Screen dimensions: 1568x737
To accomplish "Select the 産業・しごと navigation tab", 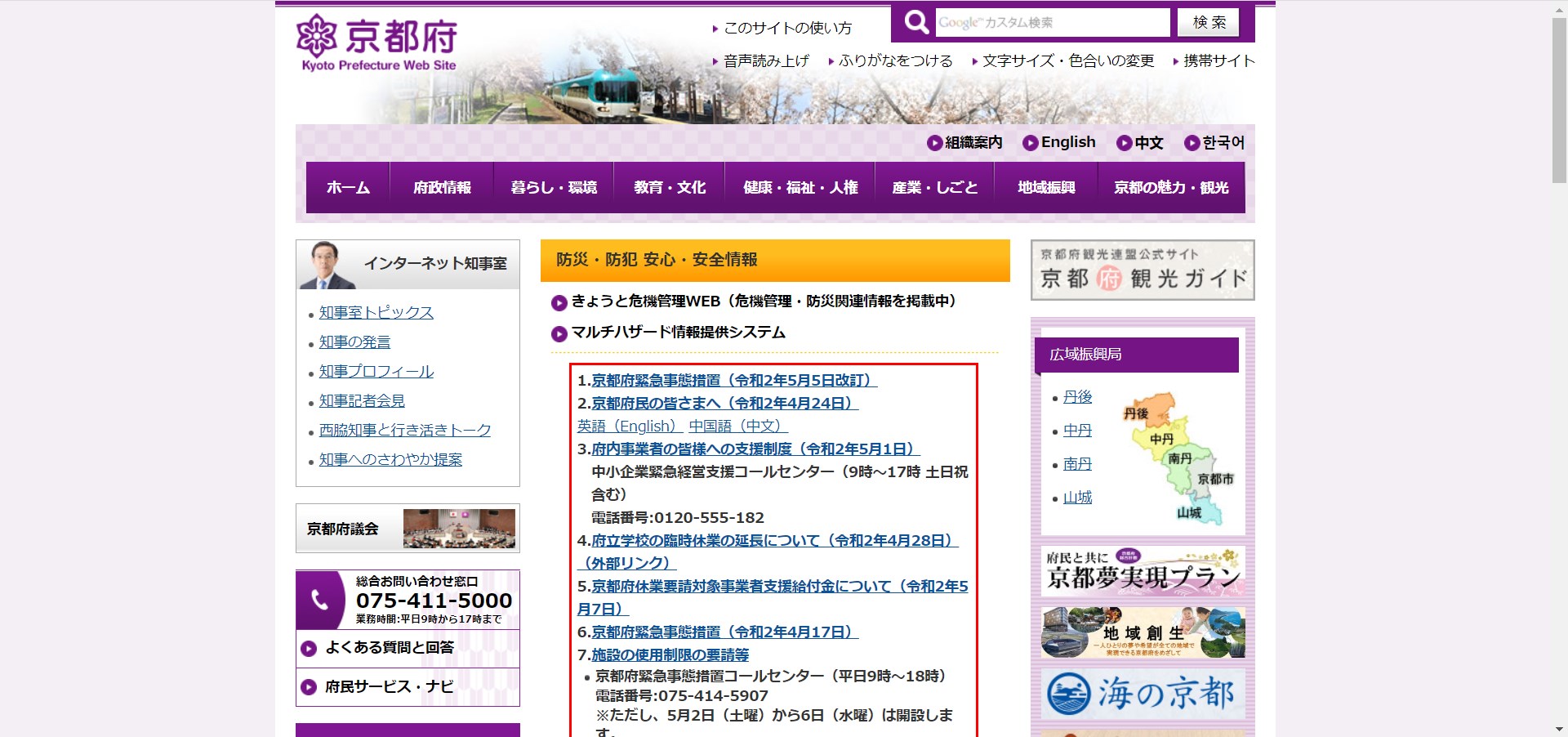I will (x=932, y=186).
